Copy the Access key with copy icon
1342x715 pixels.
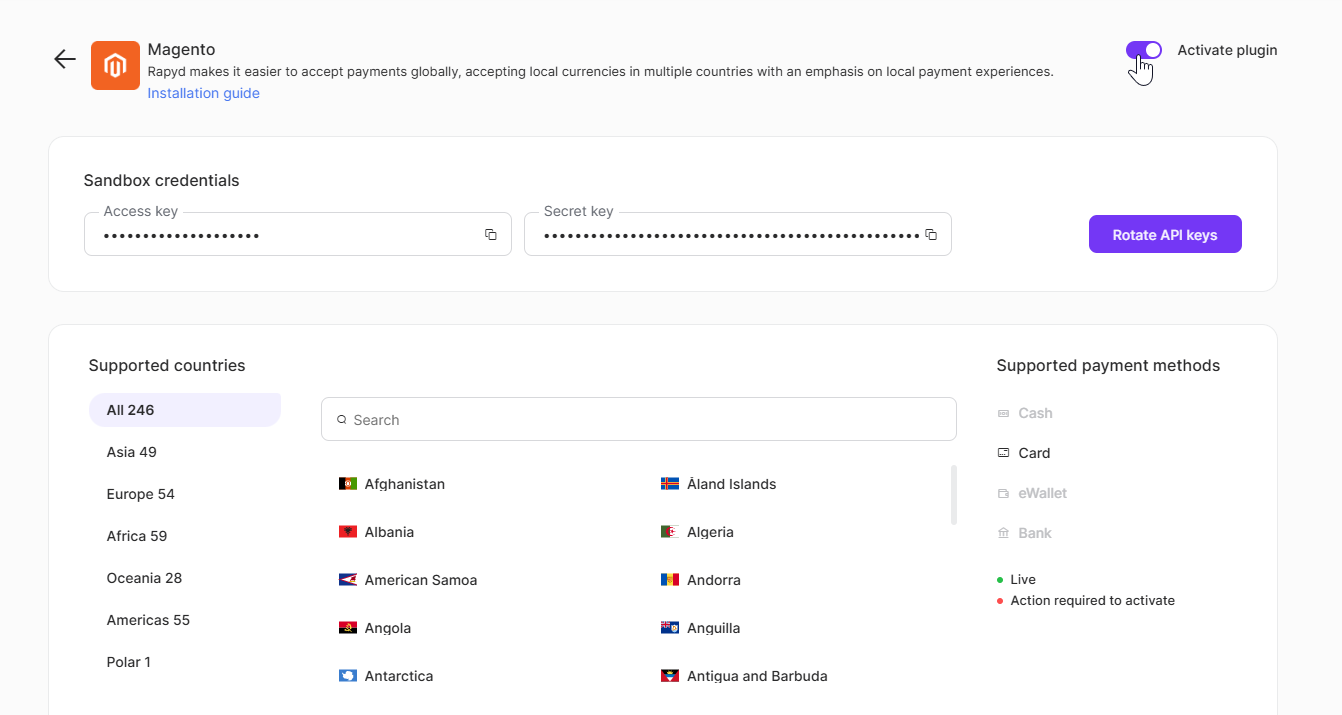click(x=491, y=235)
